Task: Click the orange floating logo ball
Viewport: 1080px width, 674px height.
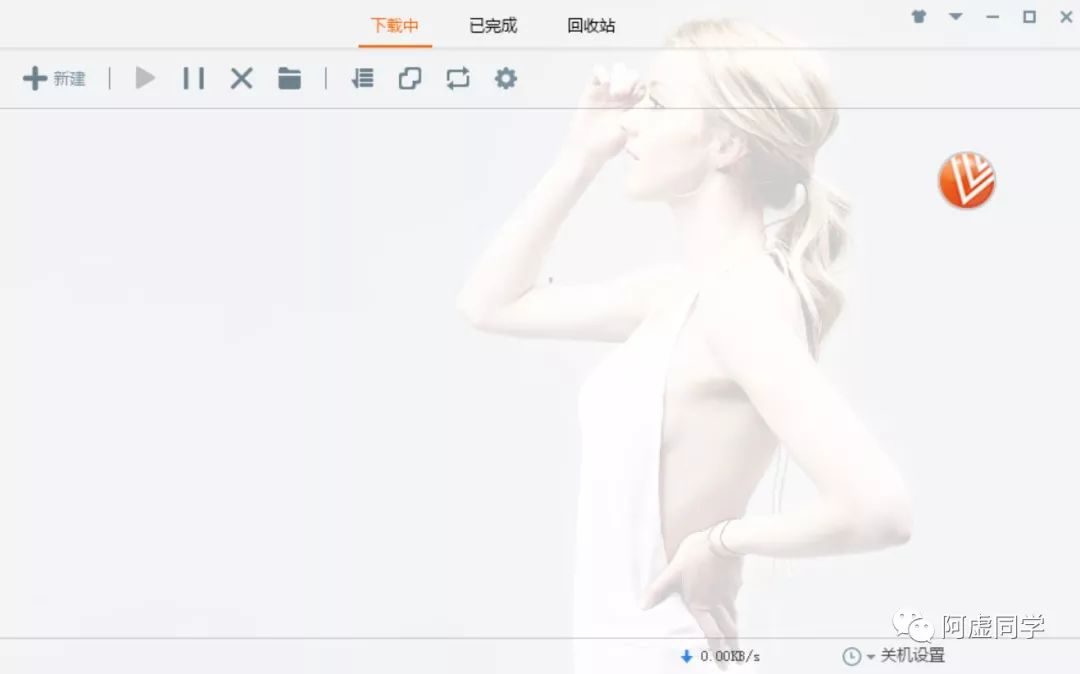Action: pyautogui.click(x=966, y=180)
